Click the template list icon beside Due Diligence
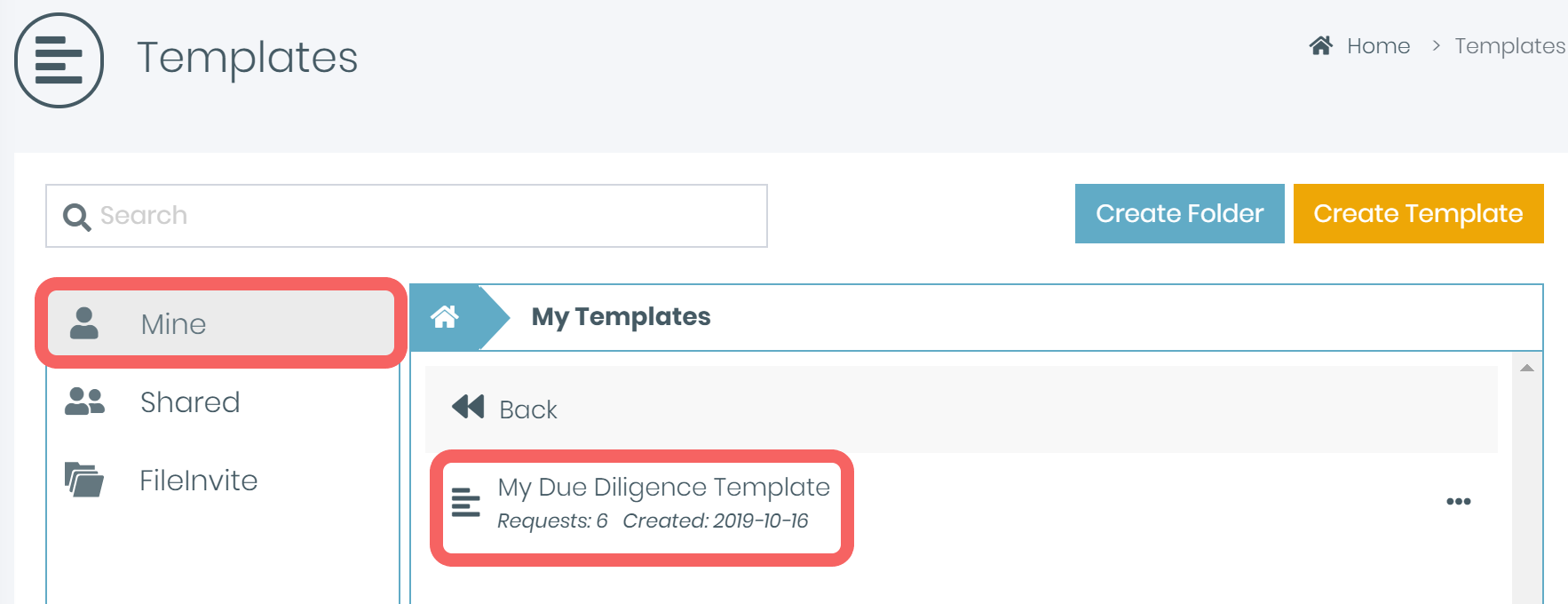 [466, 502]
